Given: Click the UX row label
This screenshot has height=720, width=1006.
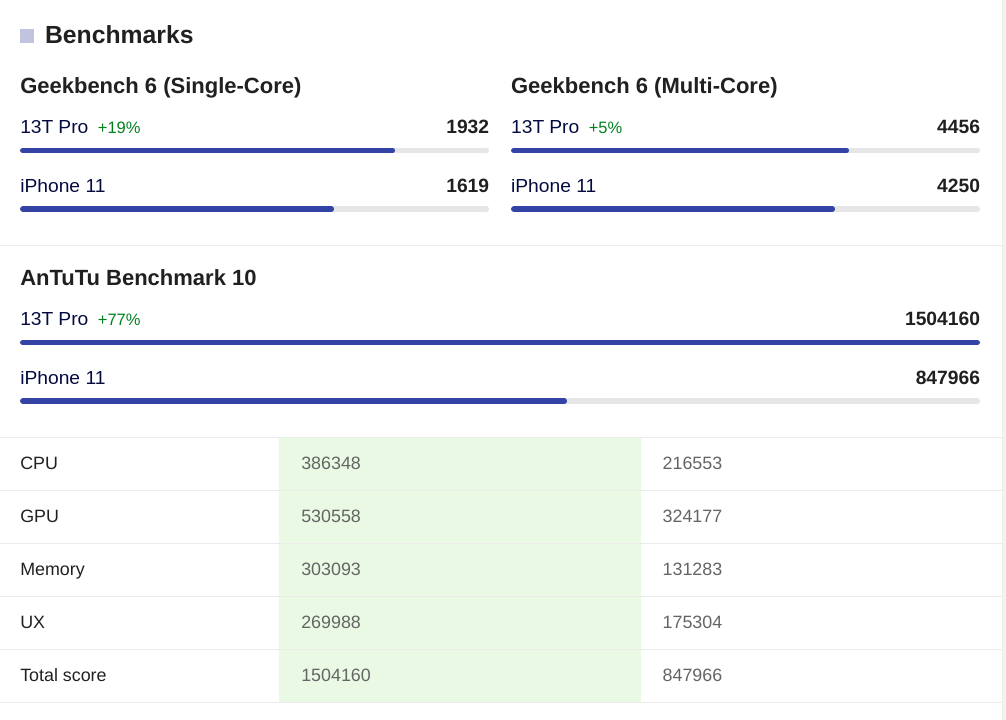Looking at the screenshot, I should point(33,622).
